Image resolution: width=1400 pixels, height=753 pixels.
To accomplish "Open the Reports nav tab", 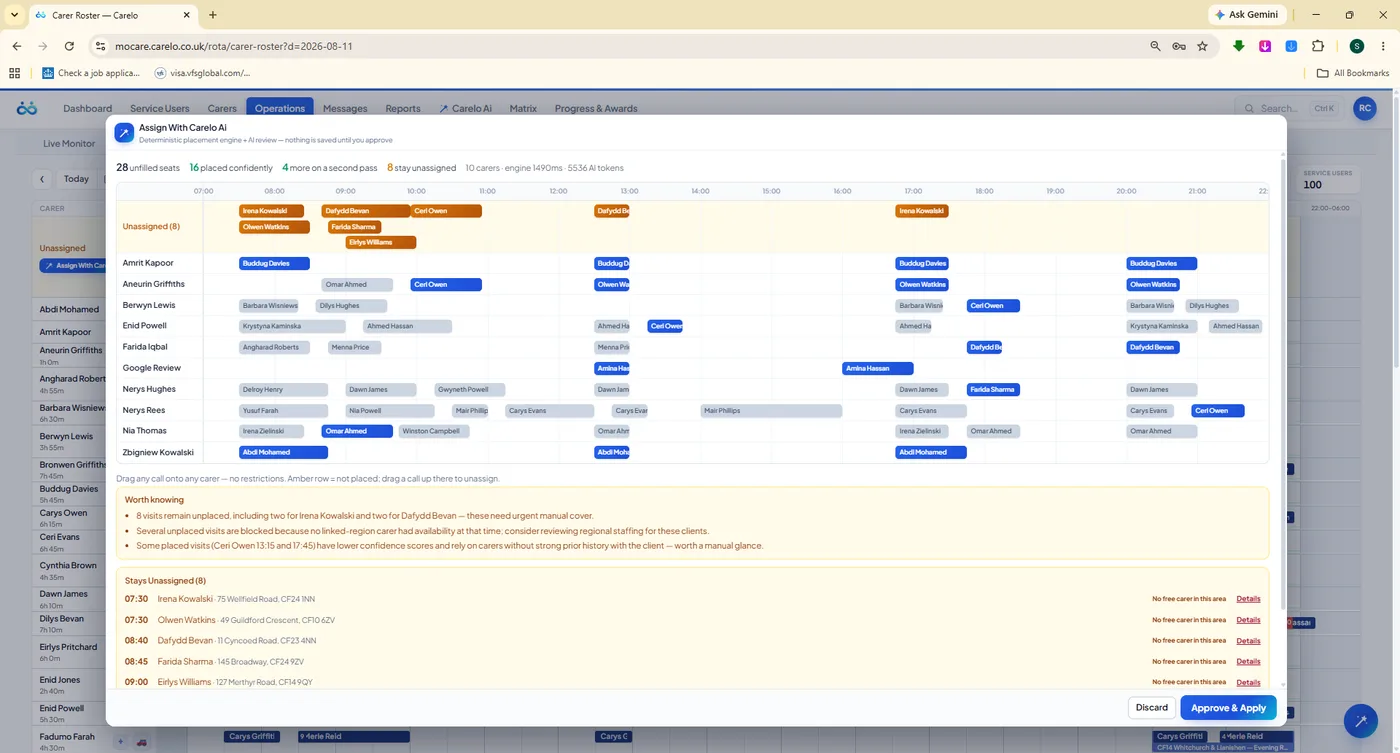I will click(403, 108).
